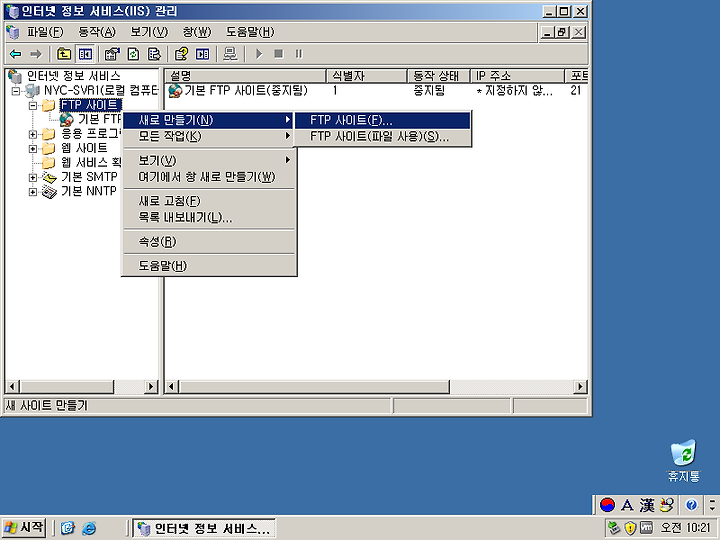Select 기본 NNTP node in tree
The image size is (720, 540).
point(89,191)
